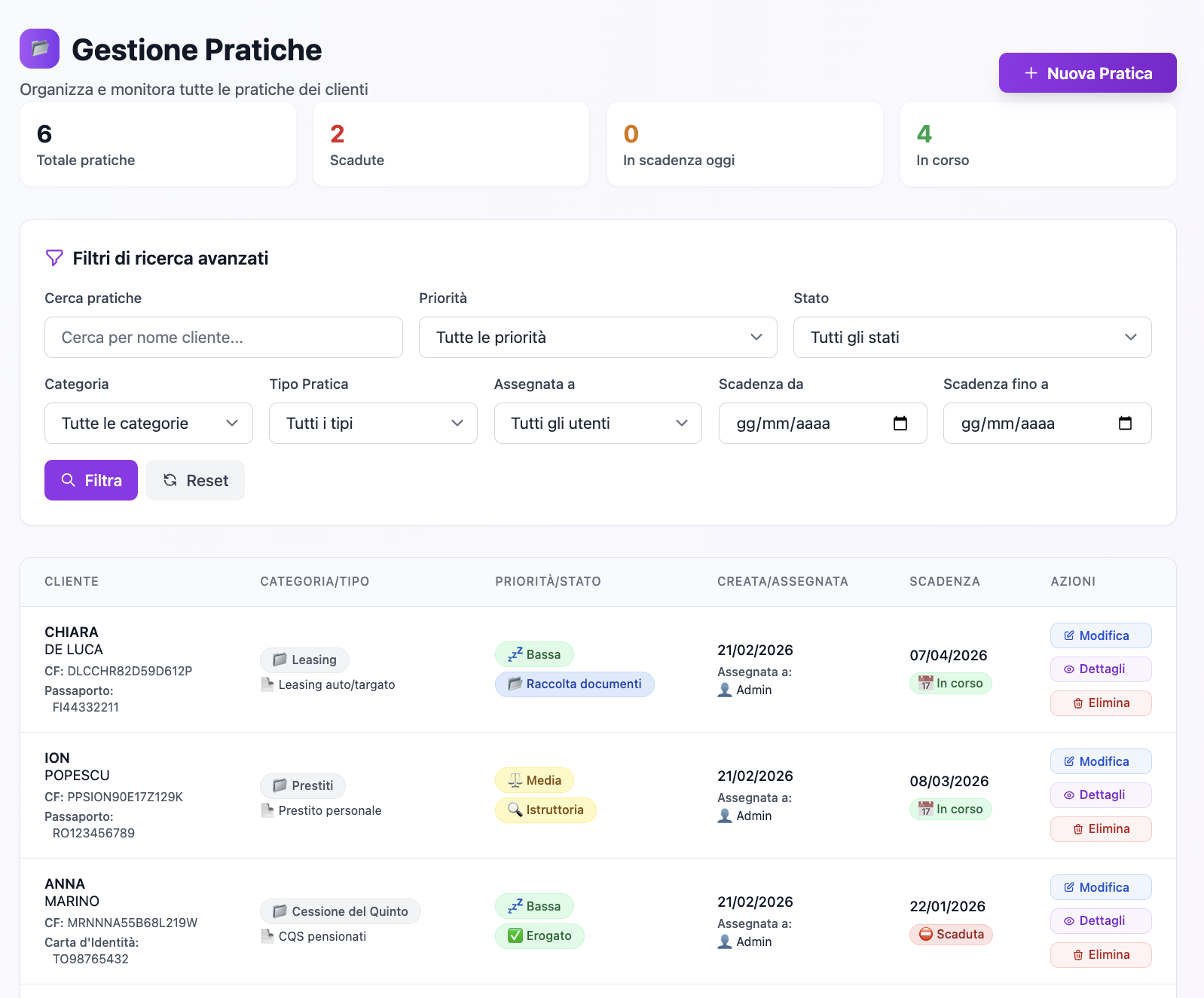The width and height of the screenshot is (1204, 998).
Task: Expand the Priorità dropdown
Action: click(597, 338)
